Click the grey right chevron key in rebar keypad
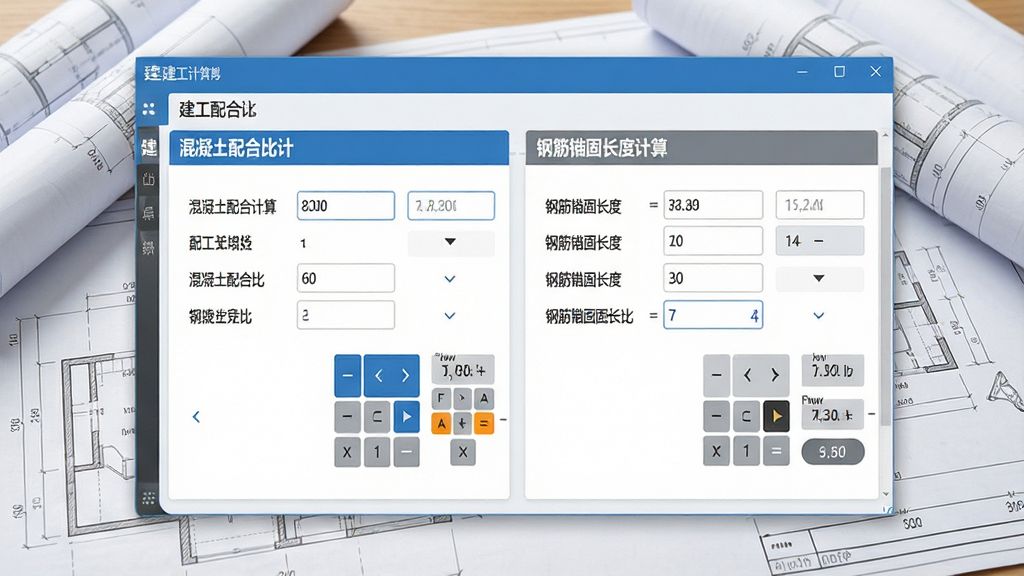Viewport: 1024px width, 576px height. [x=775, y=375]
